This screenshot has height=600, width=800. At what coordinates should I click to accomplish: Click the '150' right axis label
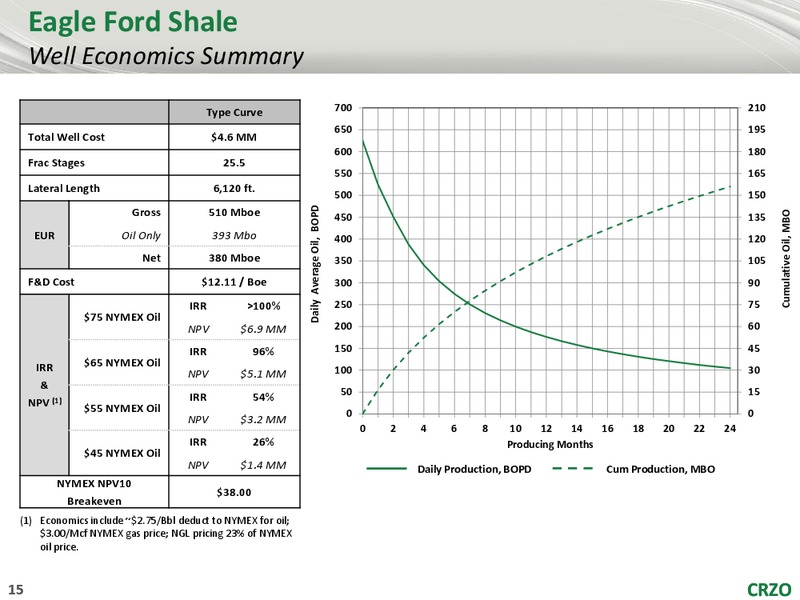[757, 195]
